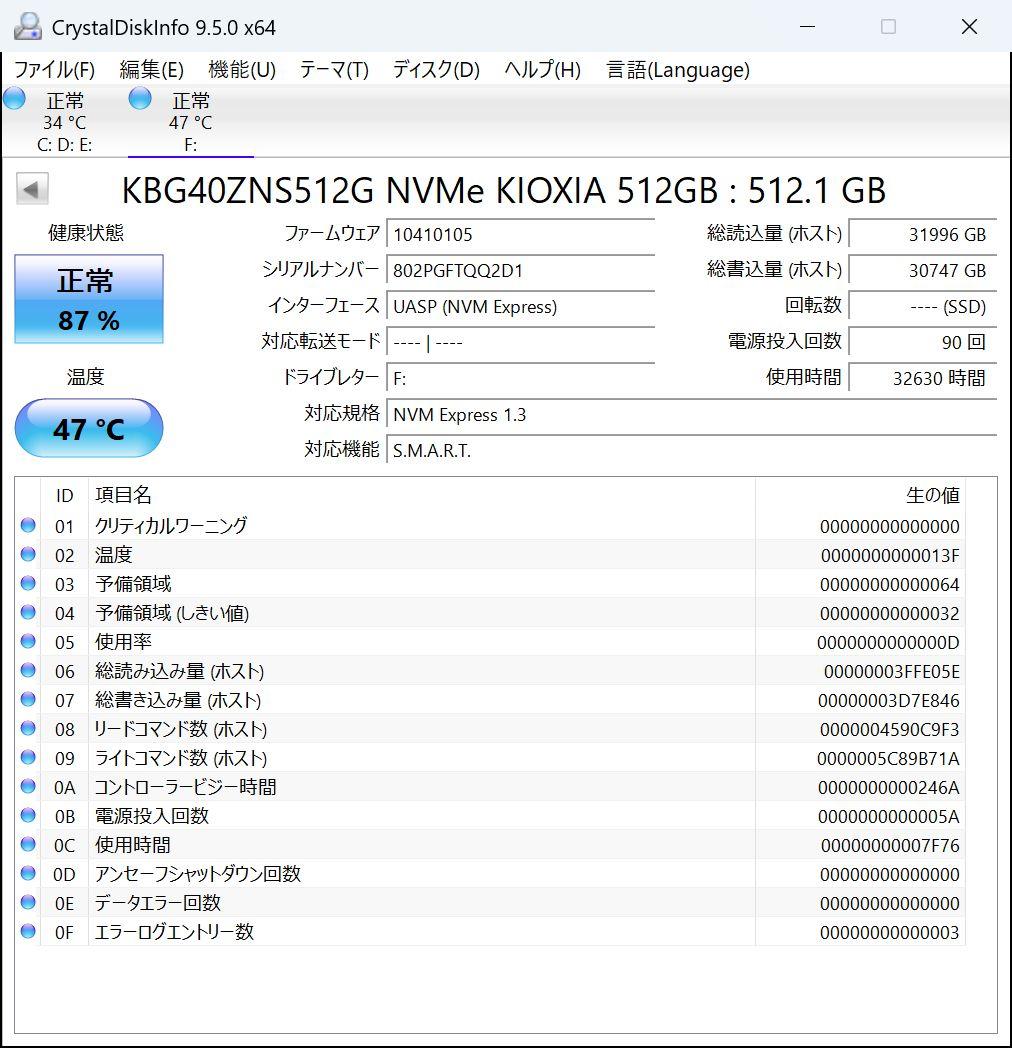The image size is (1012, 1048).
Task: Click the 47 °C temperature button
Action: pos(89,428)
